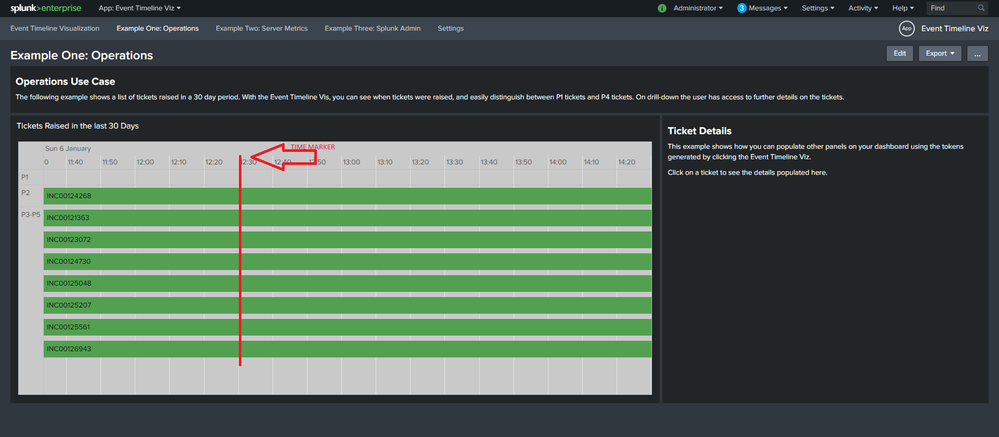Viewport: 999px width, 437px height.
Task: Click the Ticket Details panel heading
Action: [700, 131]
